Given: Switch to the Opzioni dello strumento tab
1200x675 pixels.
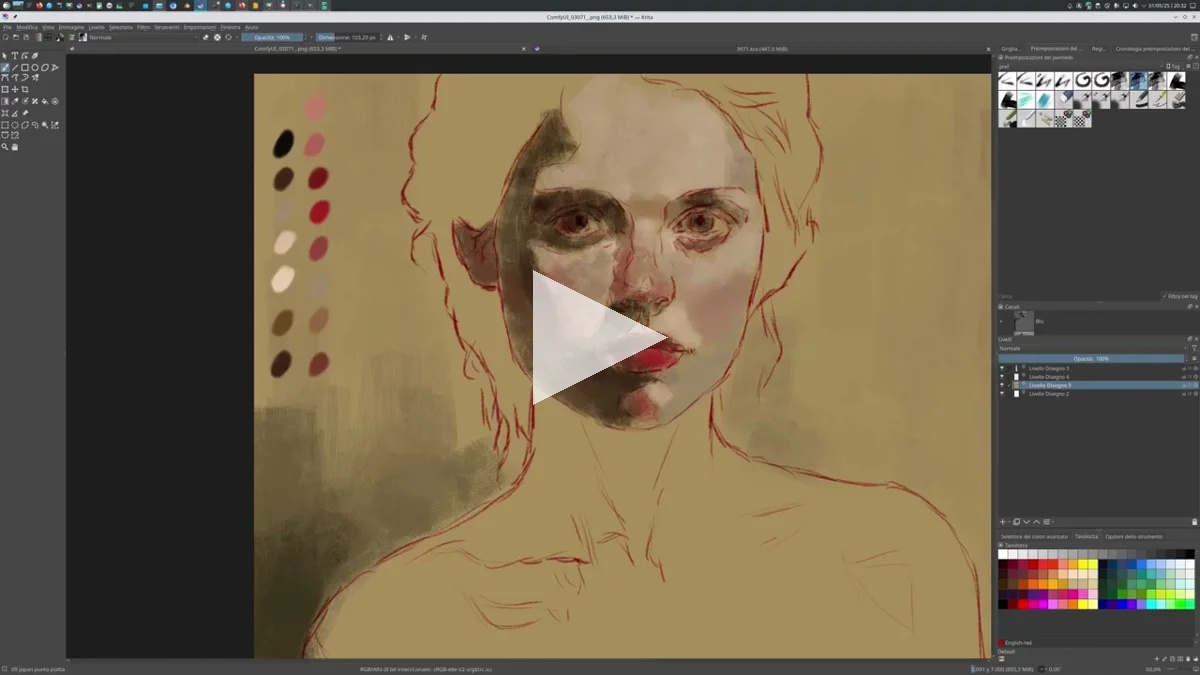Looking at the screenshot, I should pos(1133,536).
